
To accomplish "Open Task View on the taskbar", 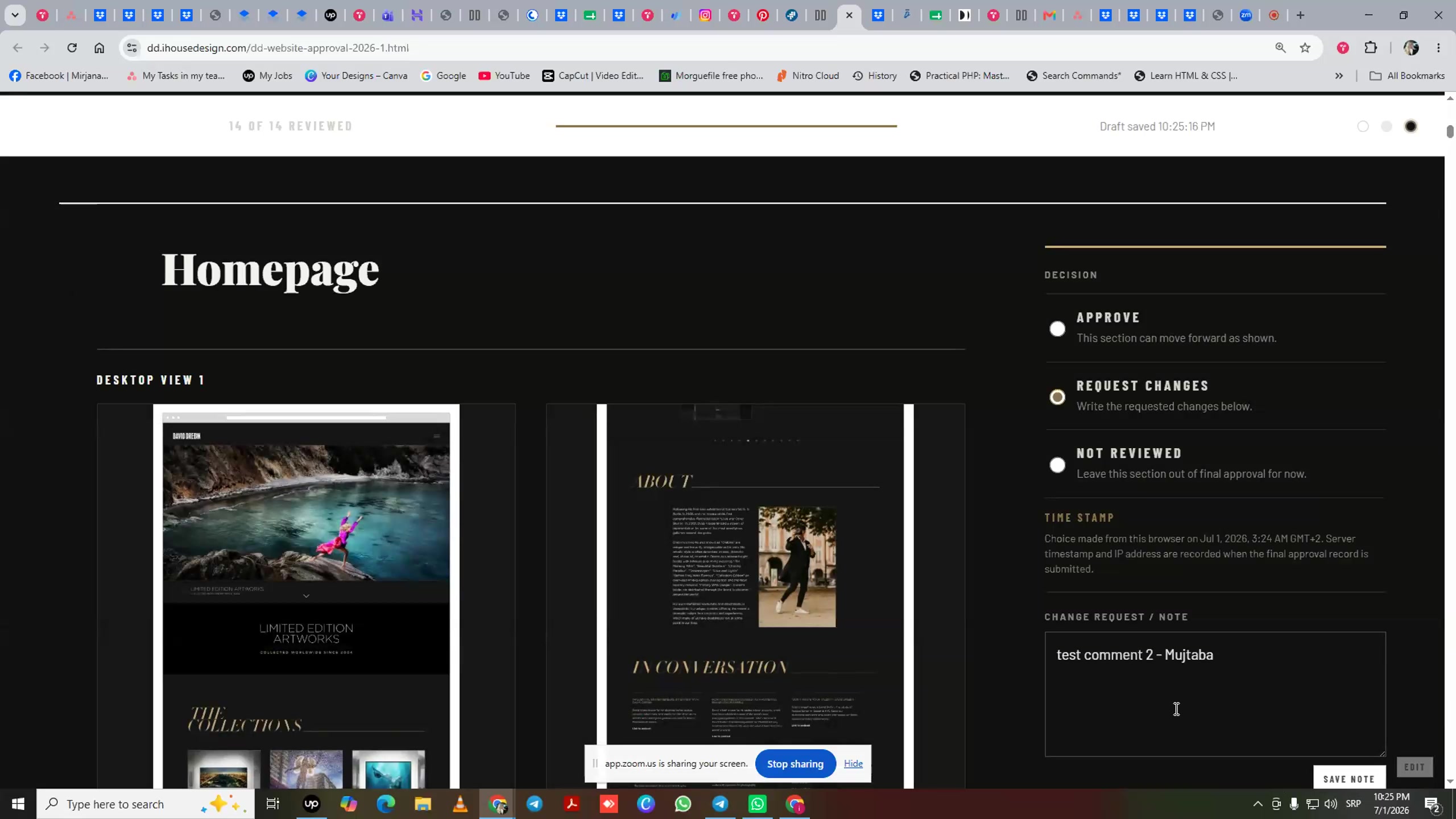I will click(273, 804).
